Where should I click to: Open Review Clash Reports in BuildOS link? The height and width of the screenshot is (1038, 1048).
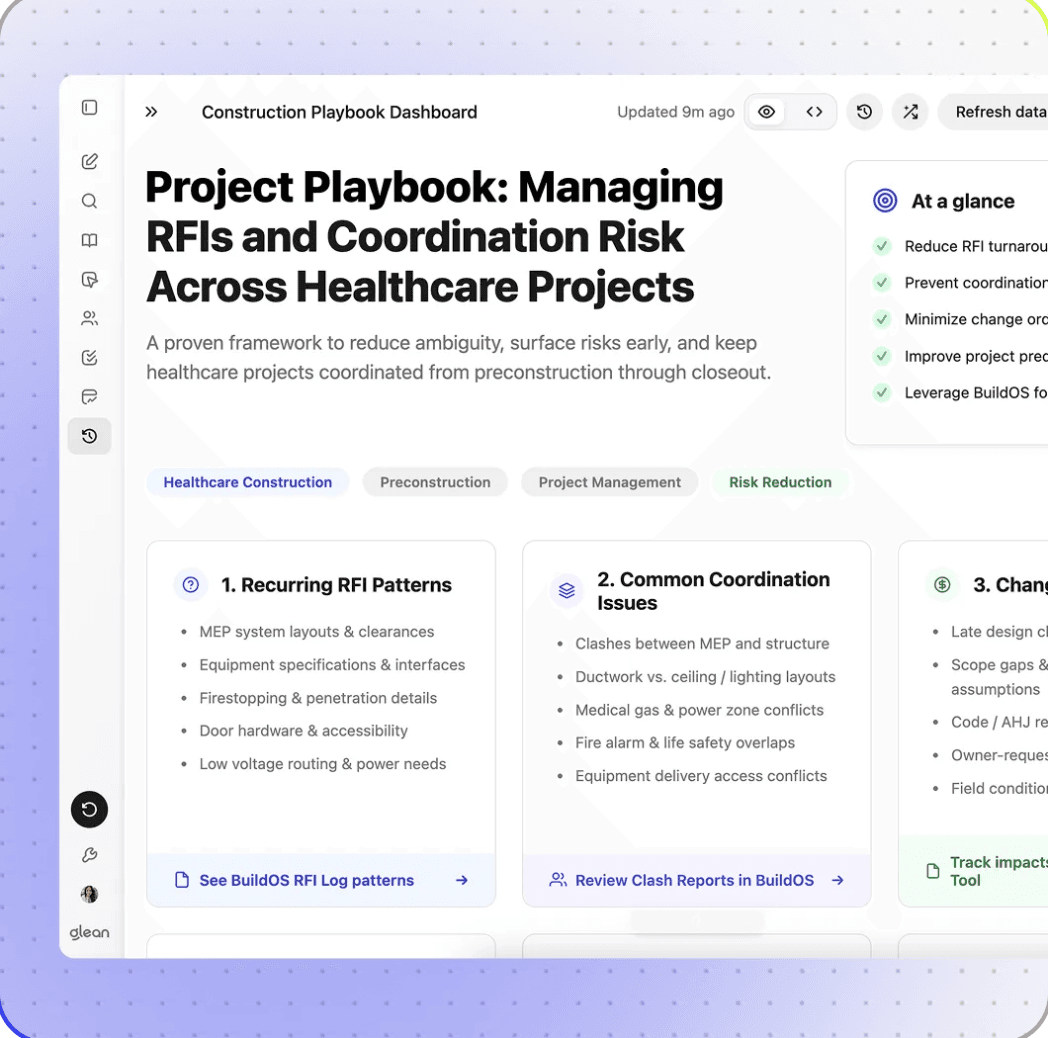tap(694, 880)
